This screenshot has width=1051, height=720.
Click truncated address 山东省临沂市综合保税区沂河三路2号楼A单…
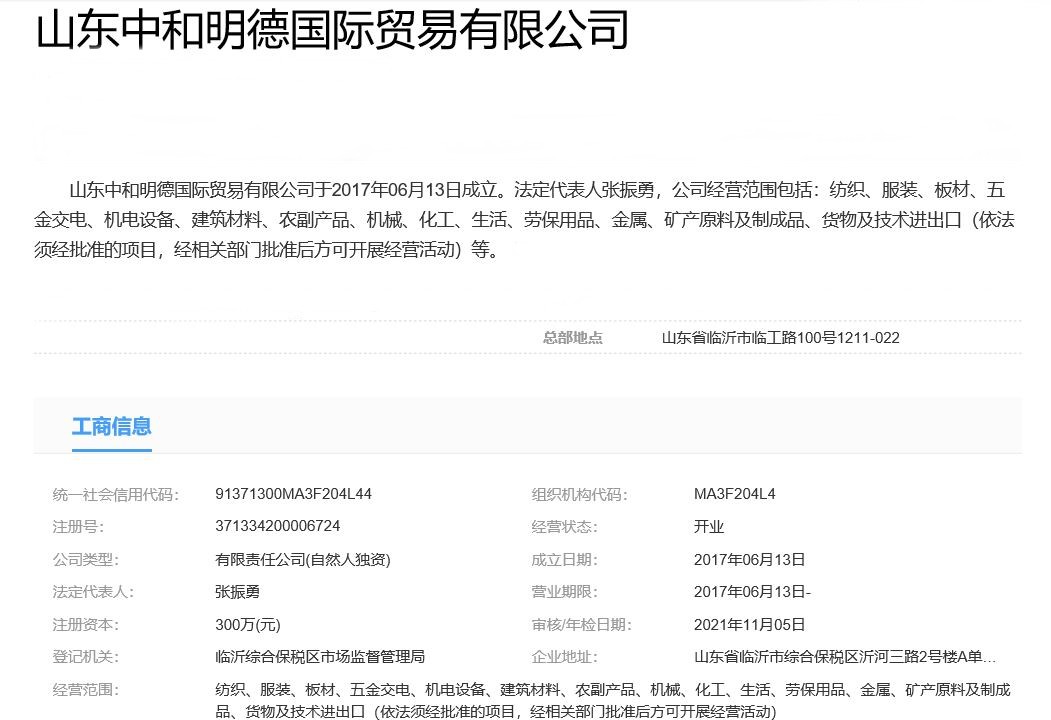click(845, 657)
